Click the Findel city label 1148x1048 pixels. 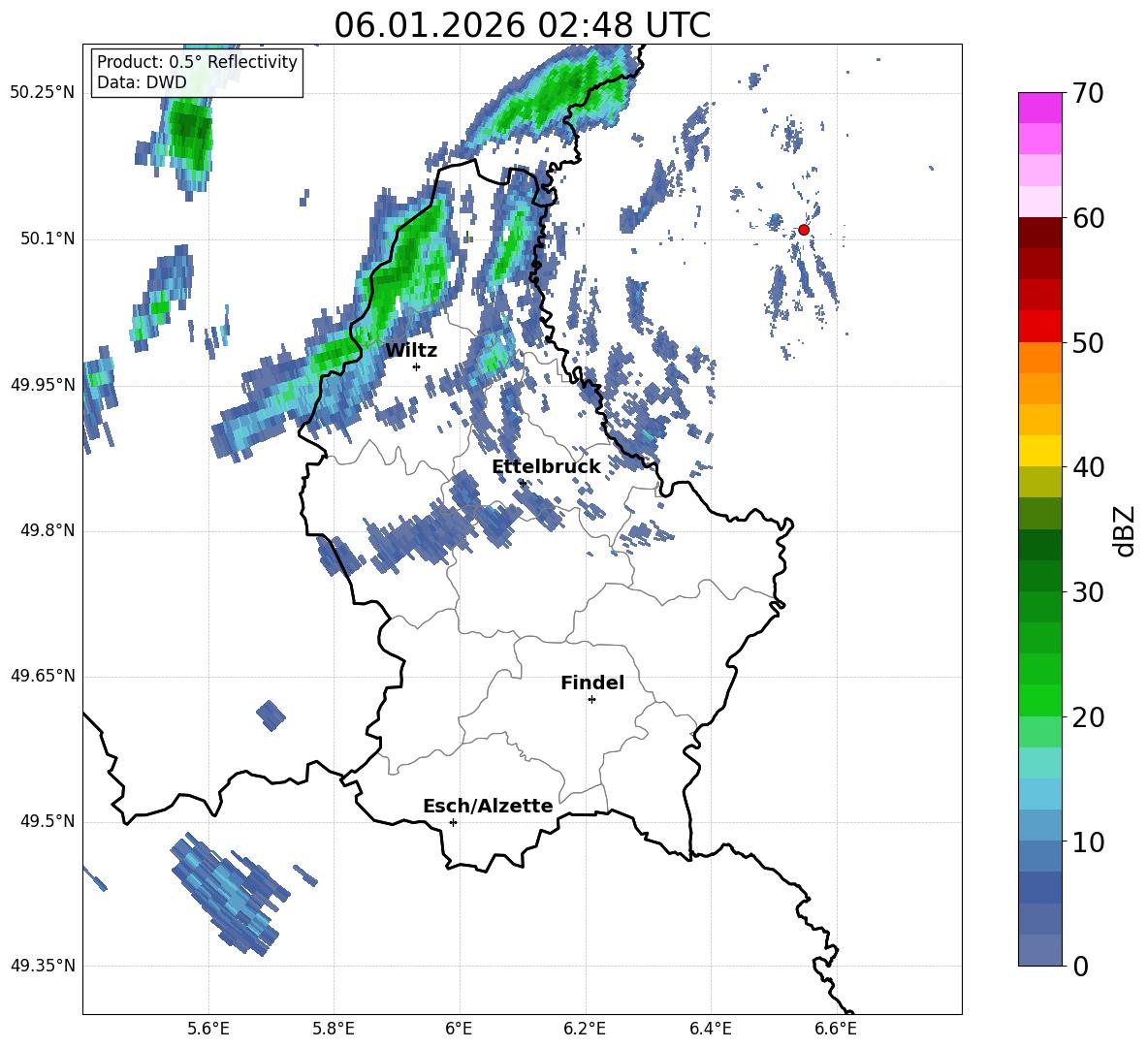point(592,683)
